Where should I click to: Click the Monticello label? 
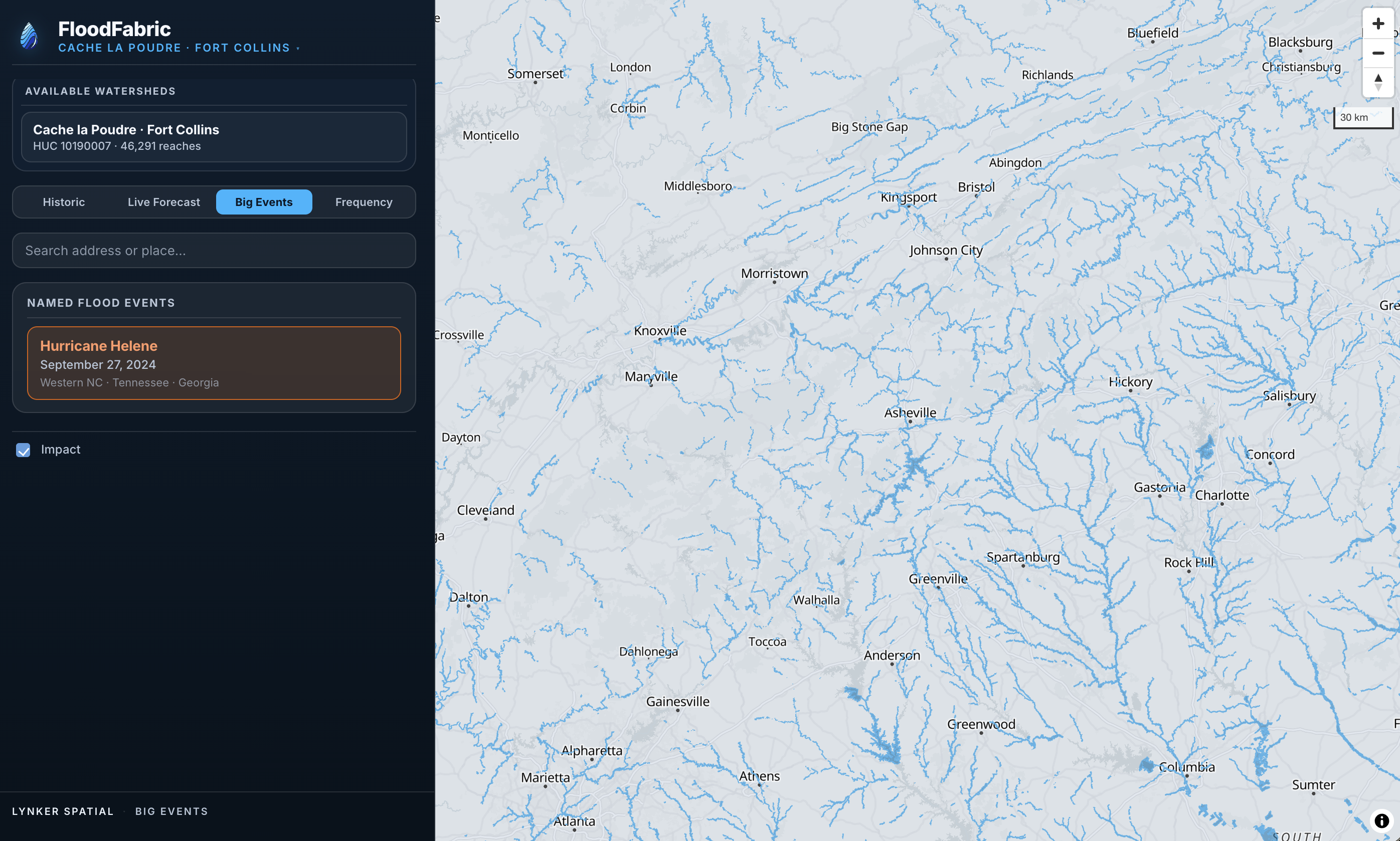(490, 135)
